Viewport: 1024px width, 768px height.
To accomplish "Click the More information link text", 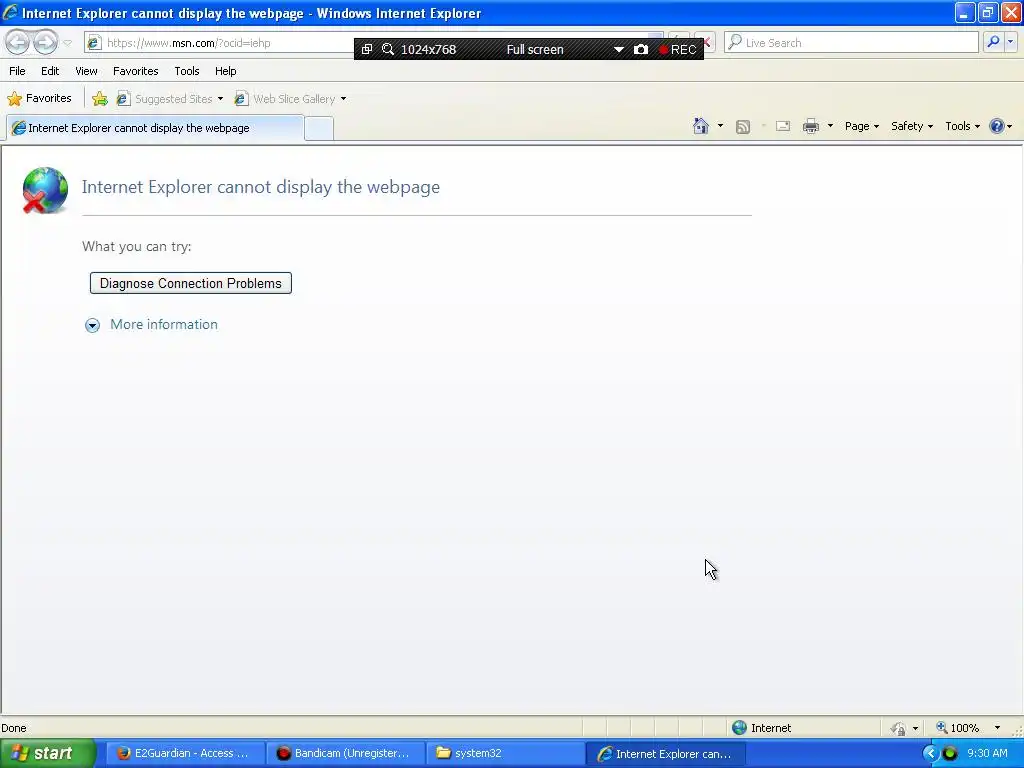I will click(x=164, y=325).
